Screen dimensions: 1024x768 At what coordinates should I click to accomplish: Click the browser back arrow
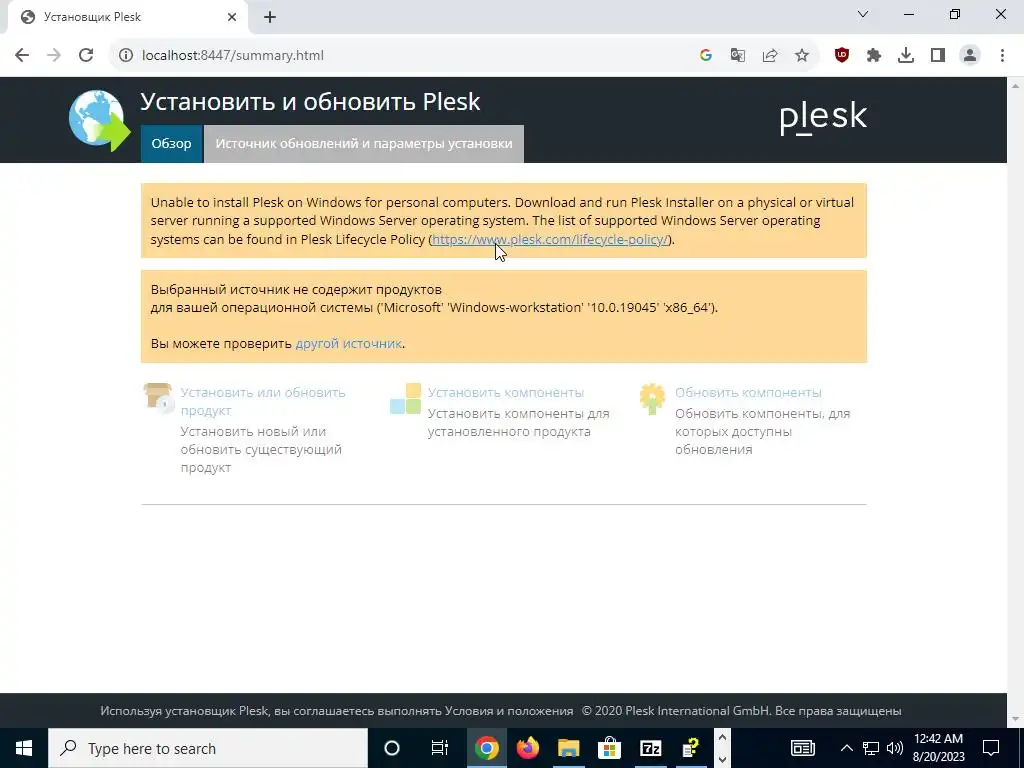coord(22,56)
